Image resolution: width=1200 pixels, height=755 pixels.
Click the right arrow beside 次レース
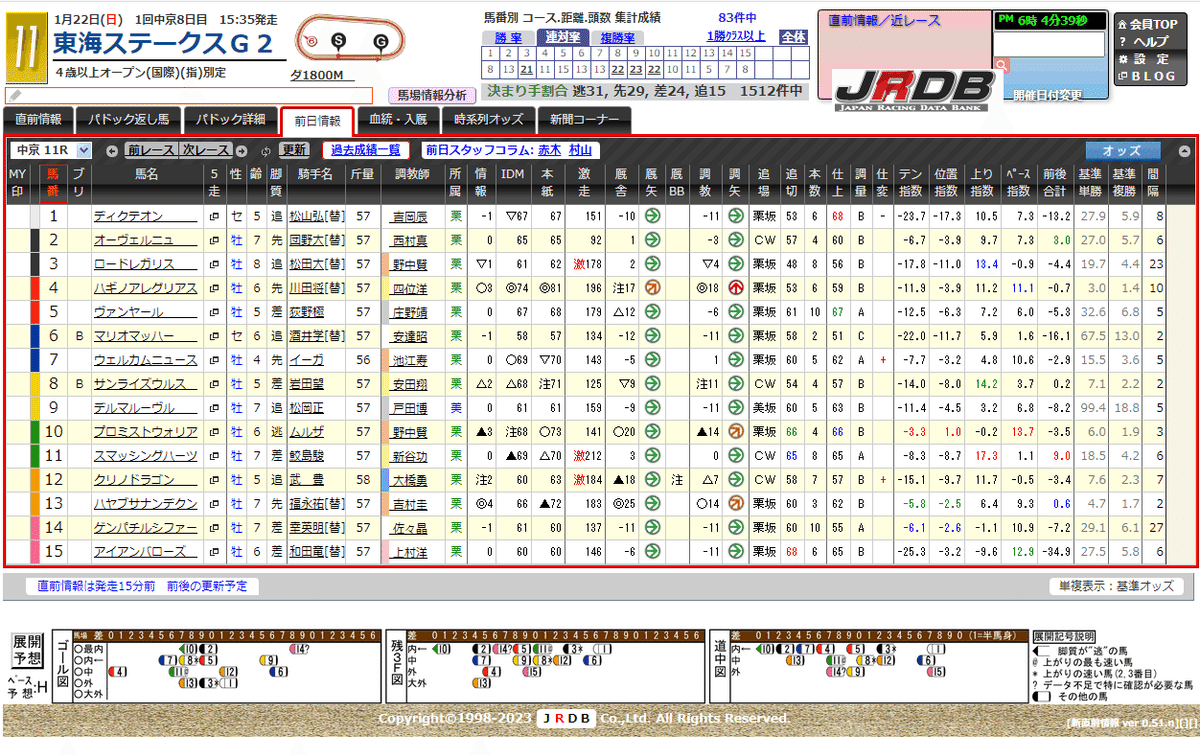click(241, 150)
